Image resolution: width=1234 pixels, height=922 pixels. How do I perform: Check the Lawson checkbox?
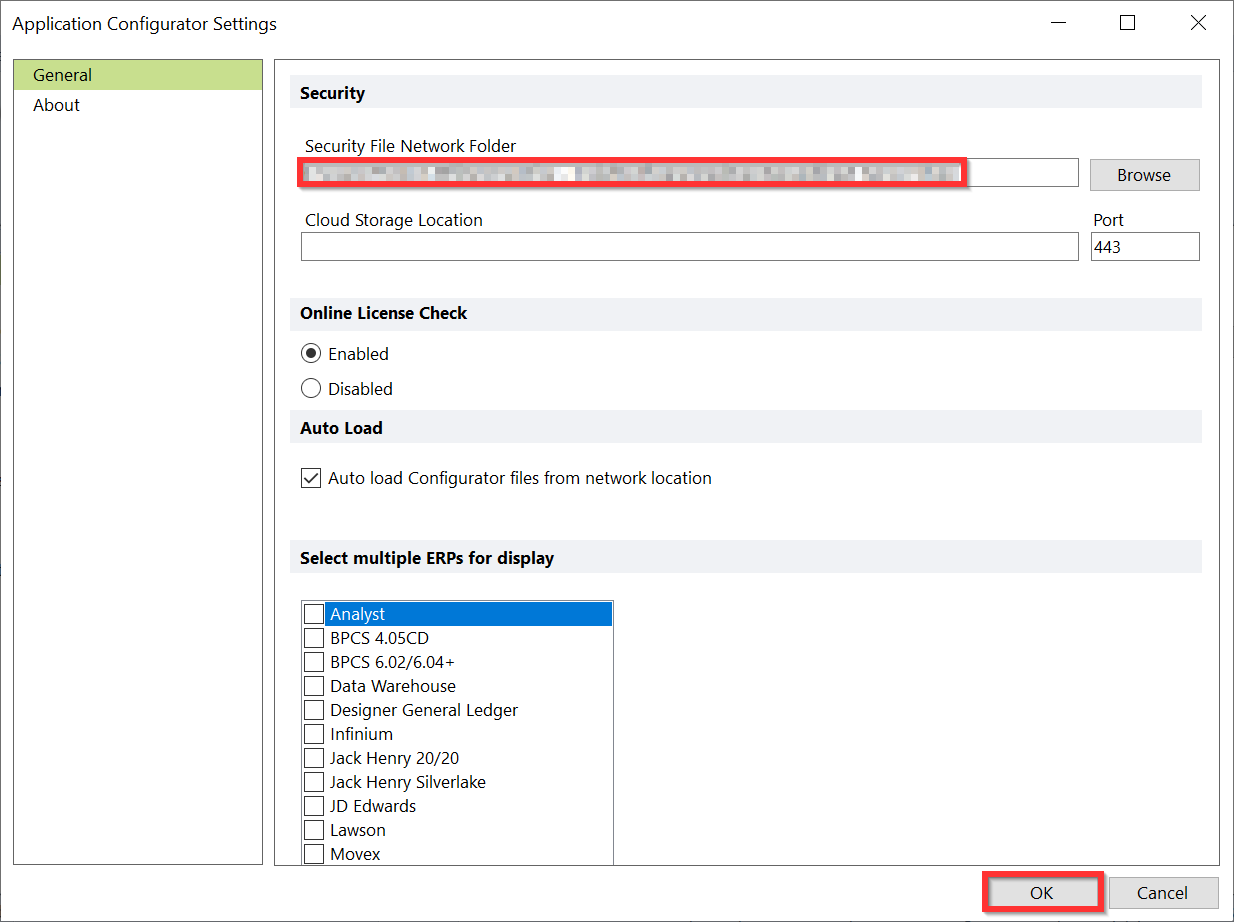tap(314, 830)
